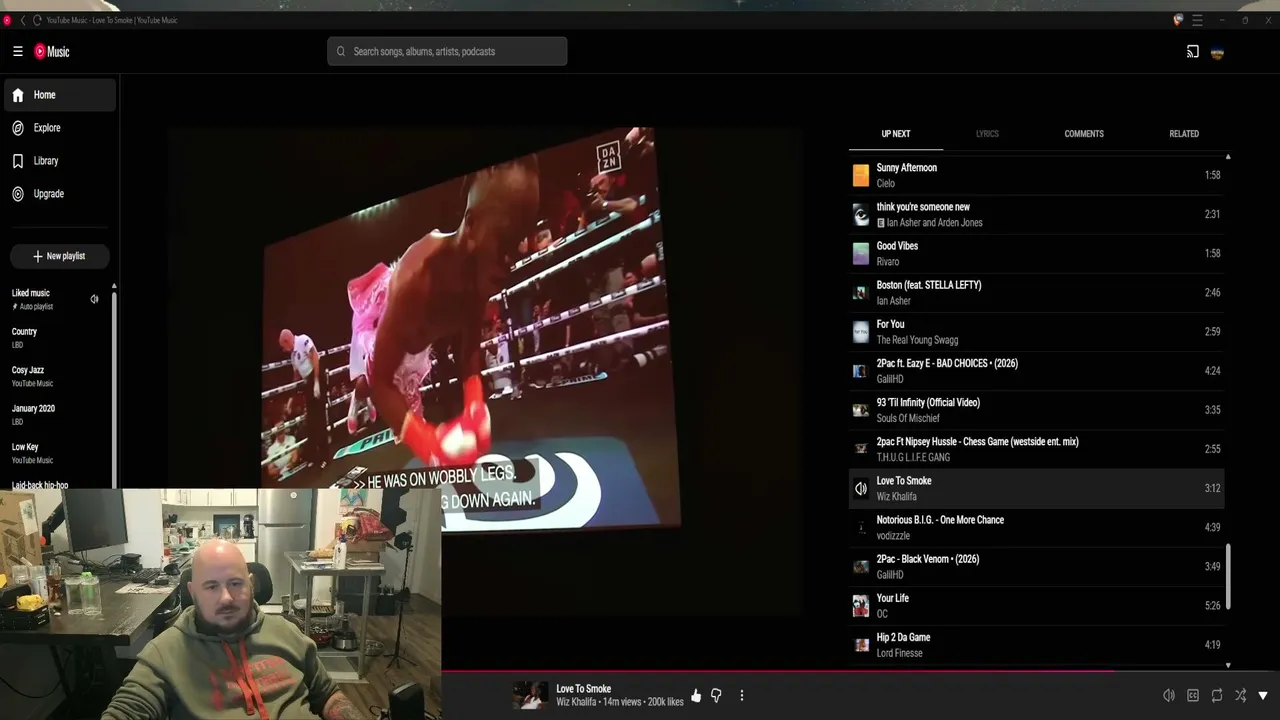Switch to the Comments tab

click(x=1084, y=134)
